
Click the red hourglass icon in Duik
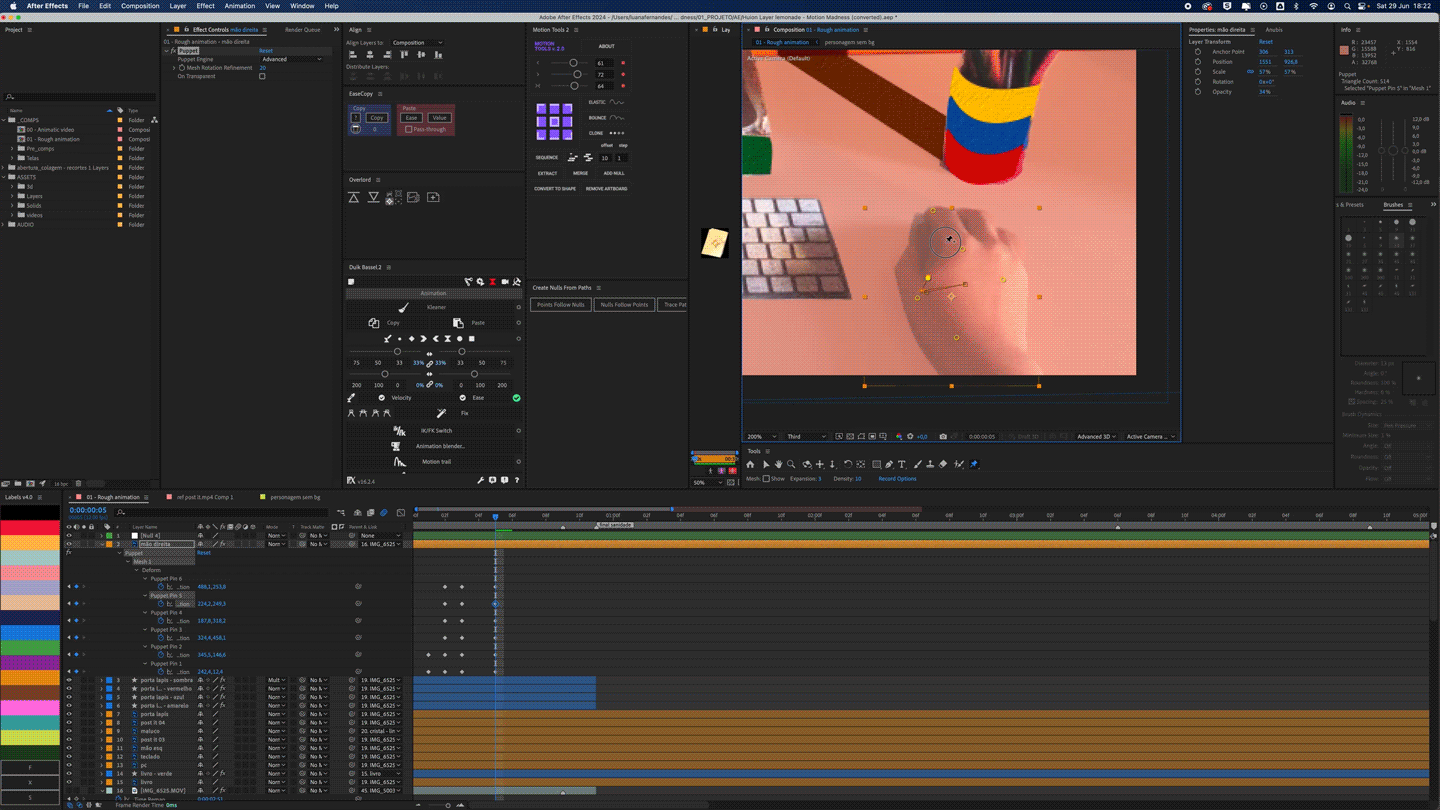pyautogui.click(x=492, y=282)
